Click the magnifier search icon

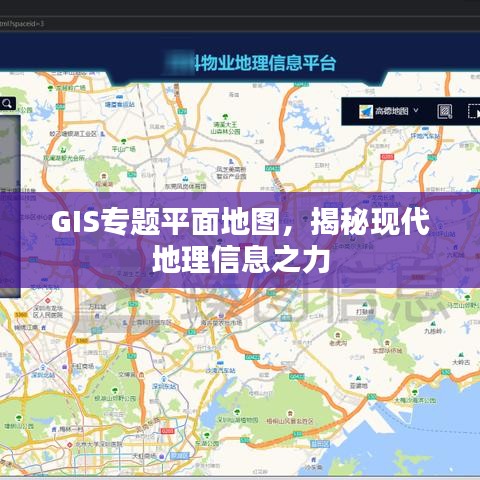pos(7,104)
